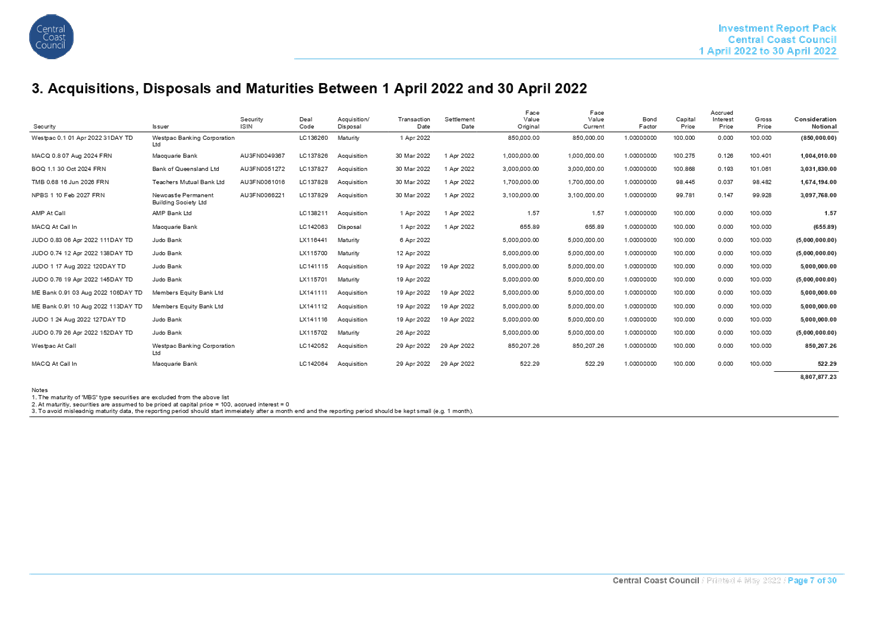
Task: Select security 'BOQ 1.1 30 Oct 2024 FRN'
Action: point(69,169)
